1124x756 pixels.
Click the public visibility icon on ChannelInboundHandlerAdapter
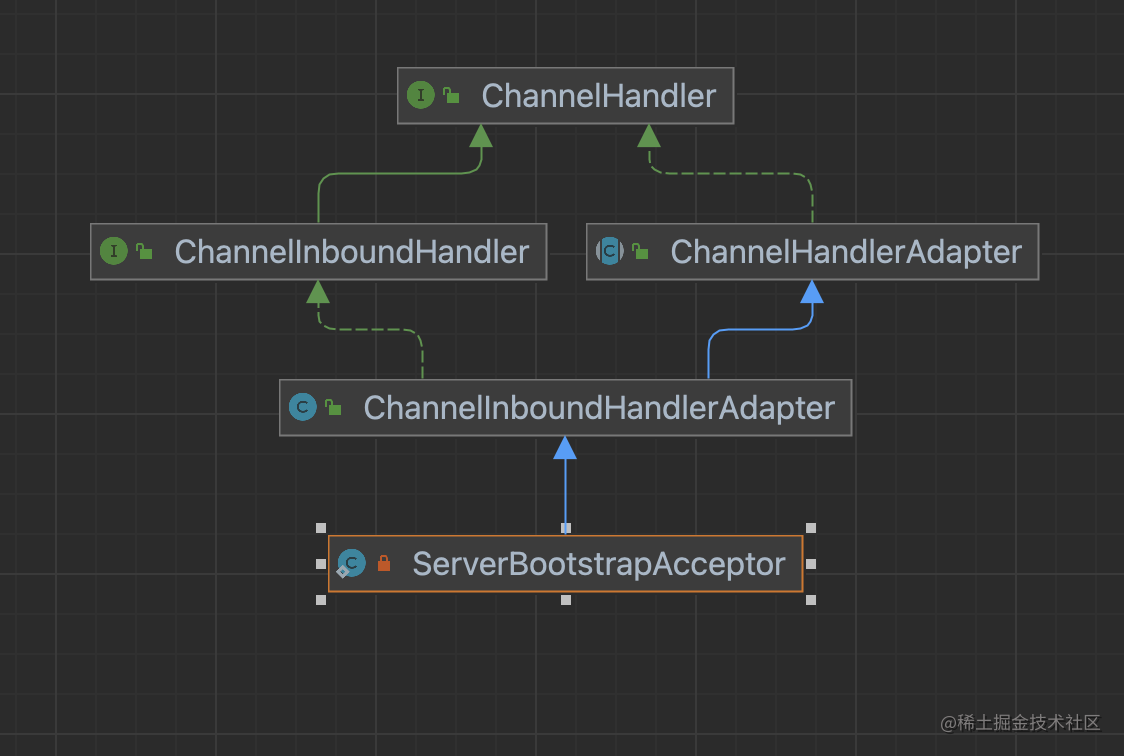click(333, 407)
